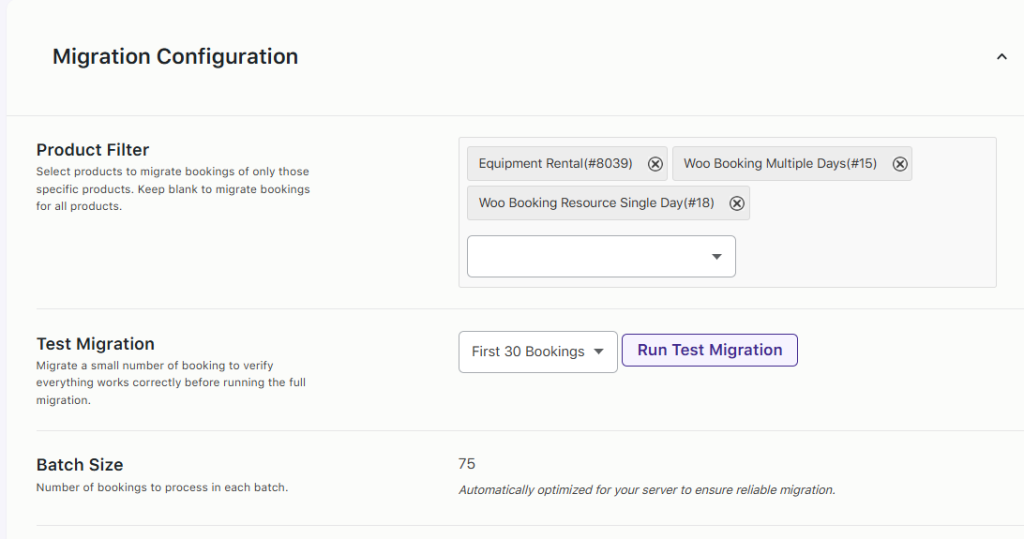Image resolution: width=1024 pixels, height=539 pixels.
Task: Click the 'Automatically optimized for your server' note
Action: pyautogui.click(x=646, y=490)
